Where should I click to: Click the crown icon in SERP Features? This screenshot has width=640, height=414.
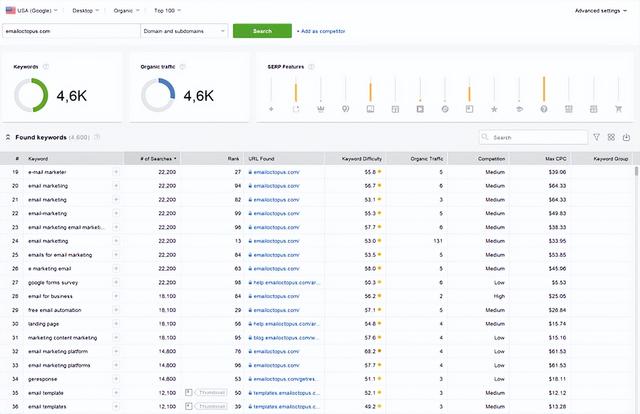click(320, 108)
